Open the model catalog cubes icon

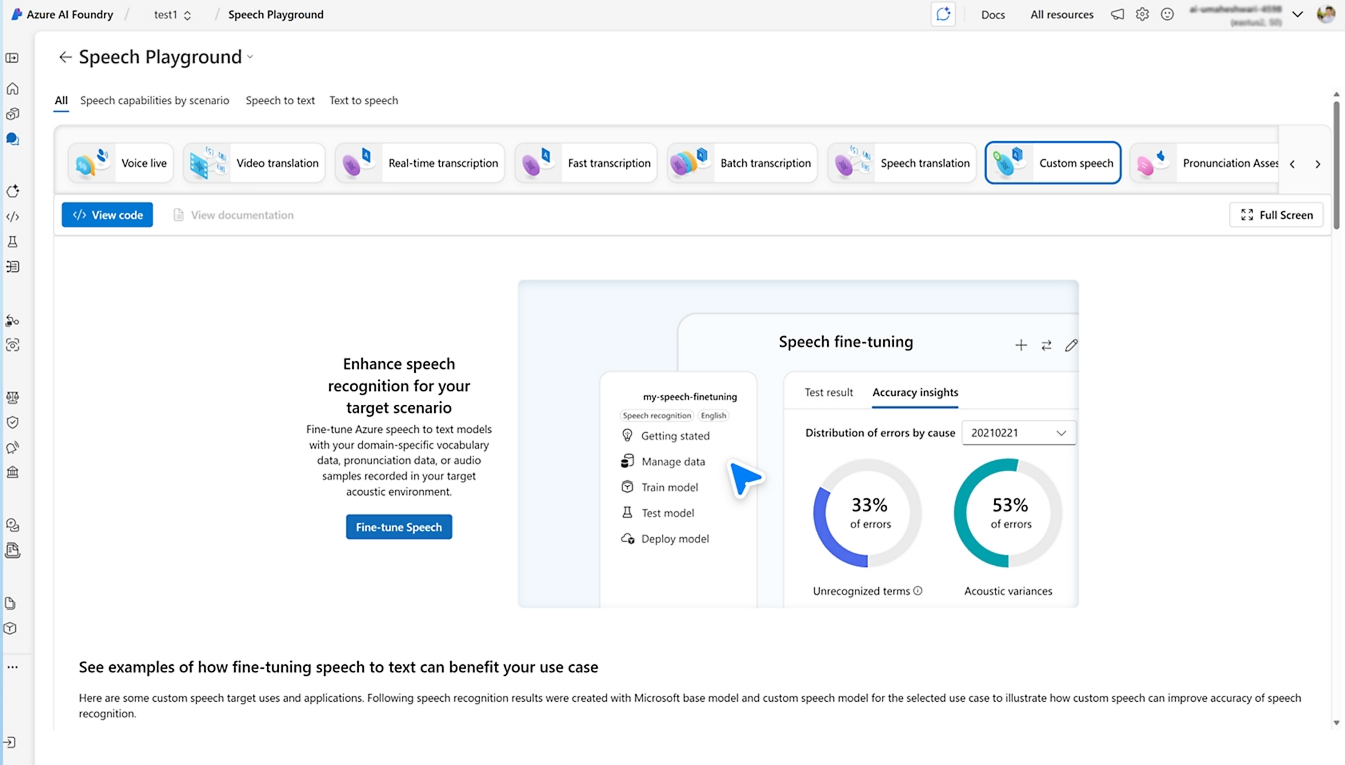pos(12,114)
